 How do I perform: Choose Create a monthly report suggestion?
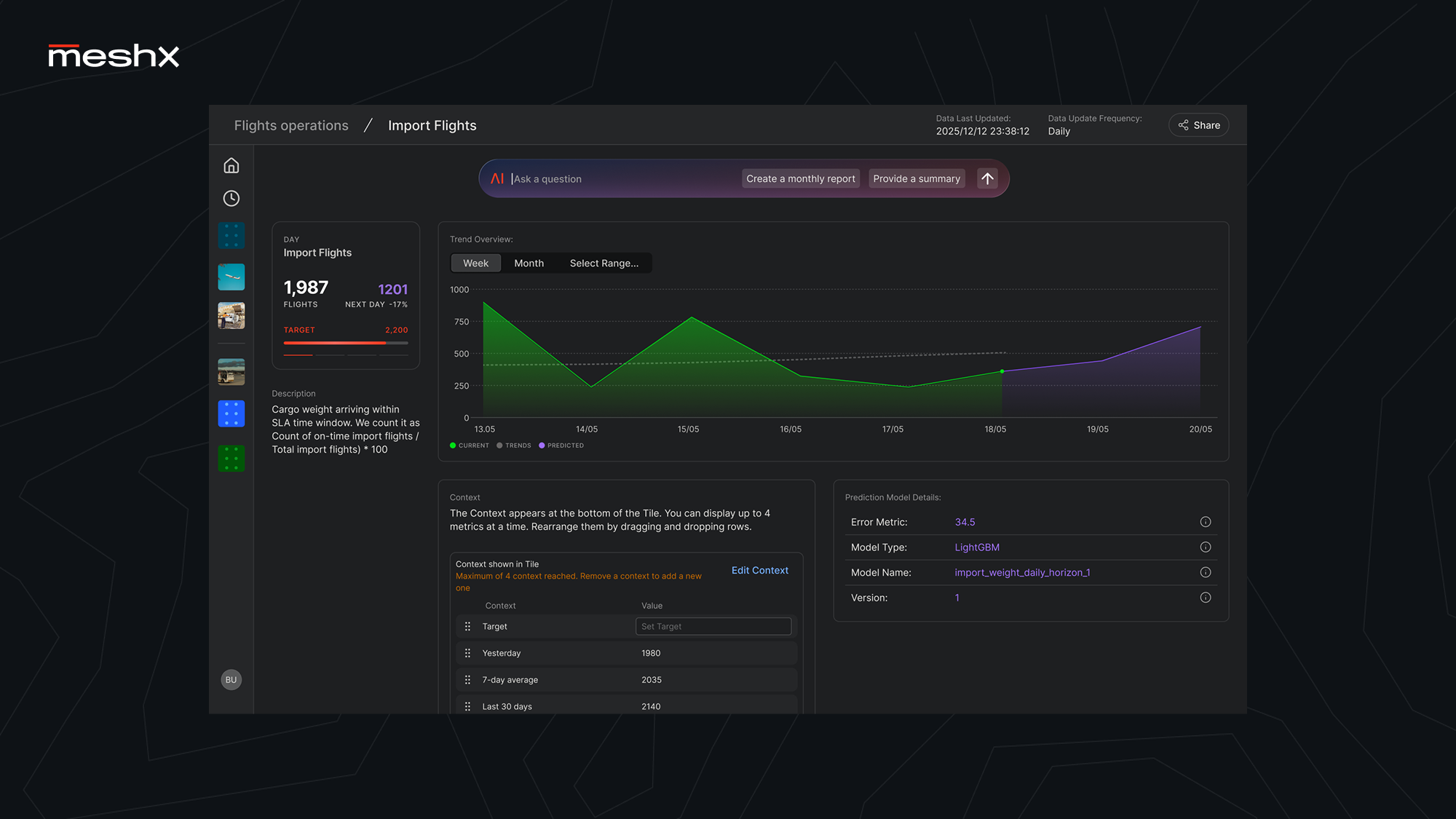[x=800, y=178]
